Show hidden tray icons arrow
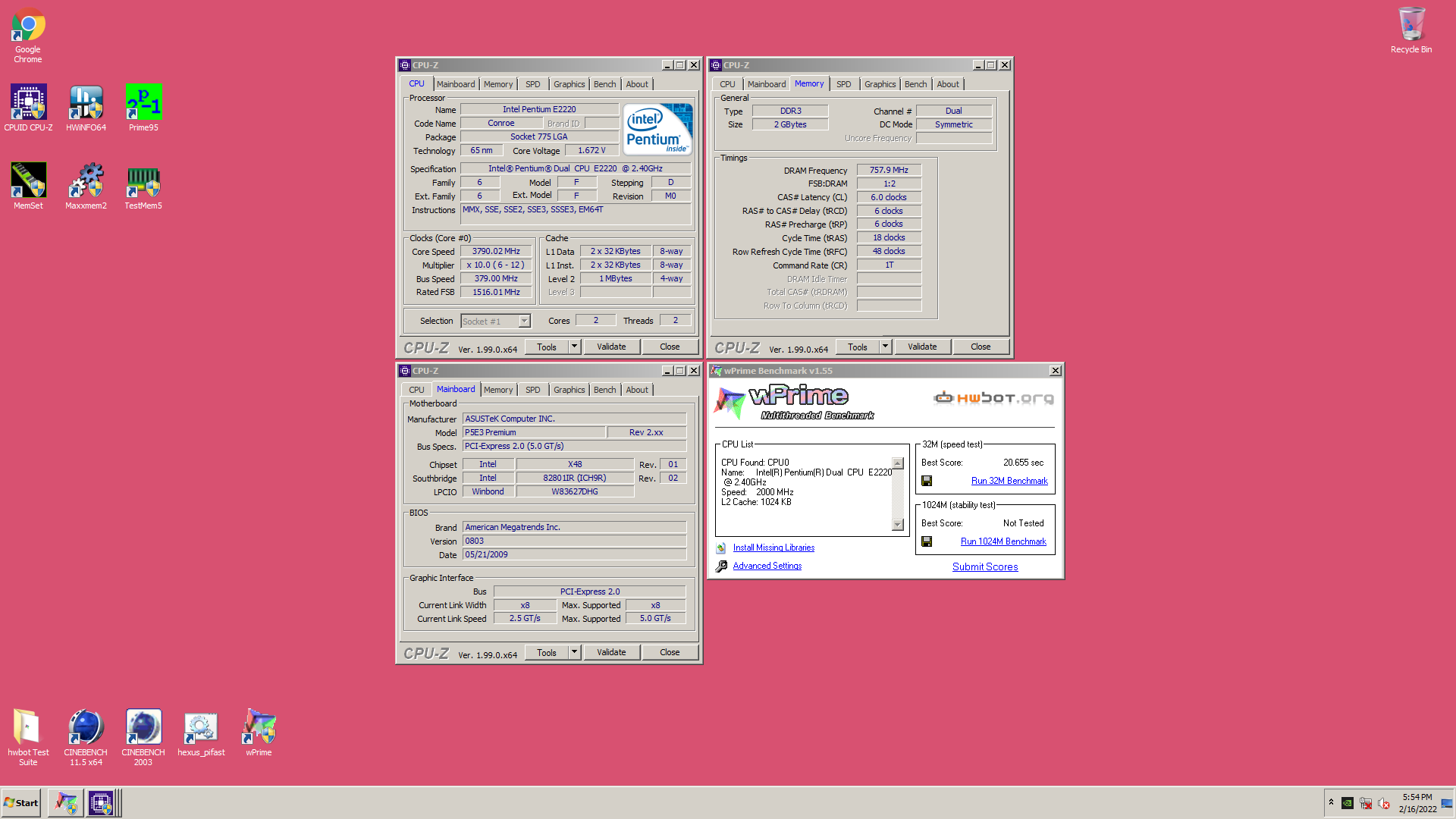 tap(1331, 802)
